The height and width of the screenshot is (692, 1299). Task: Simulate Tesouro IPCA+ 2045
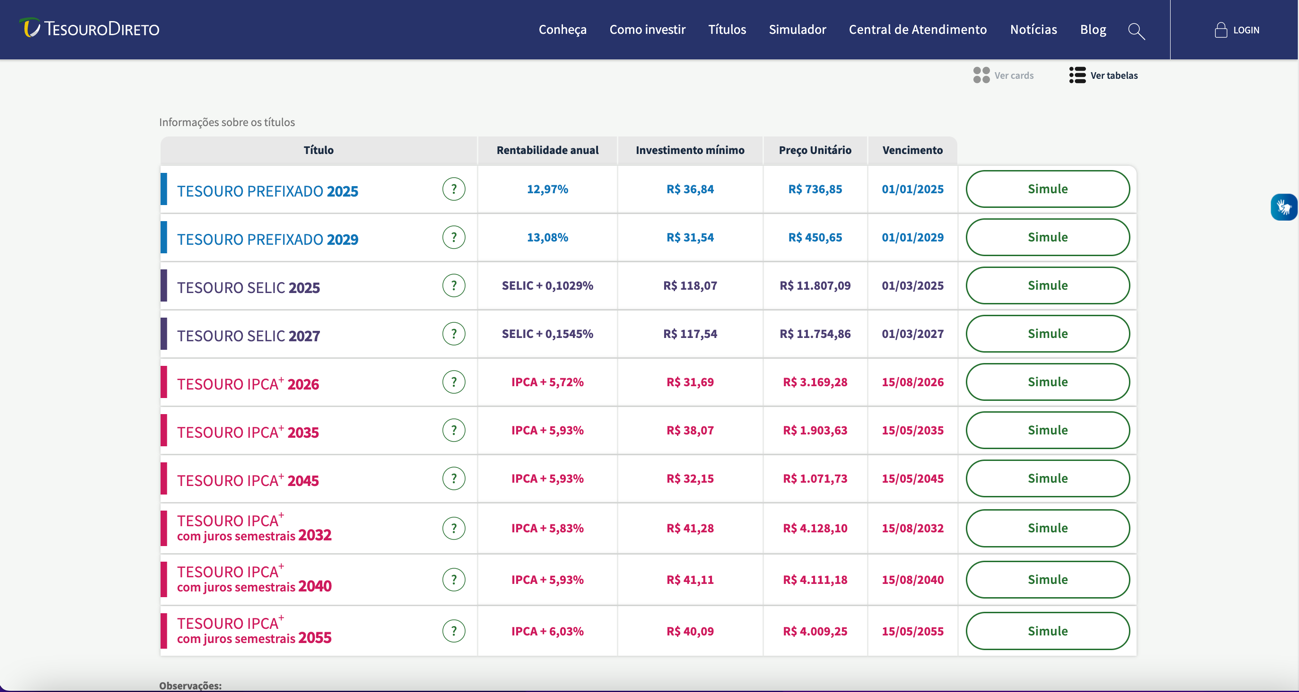click(1048, 478)
